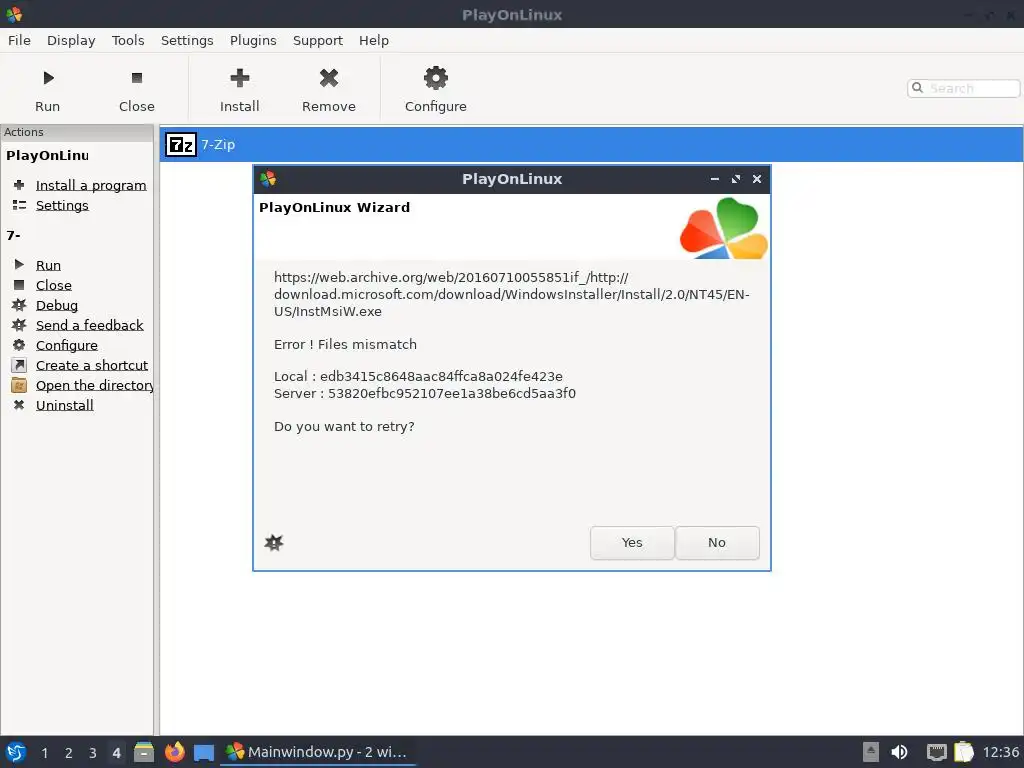Switch to workspace 2 in taskbar
1024x768 pixels.
(x=69, y=753)
